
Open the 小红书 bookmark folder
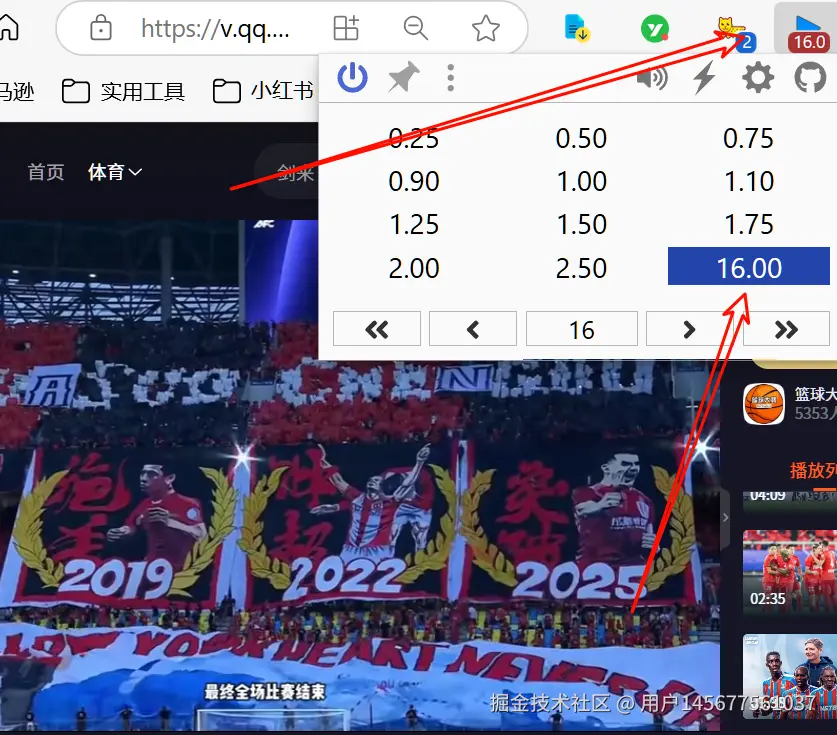point(263,91)
